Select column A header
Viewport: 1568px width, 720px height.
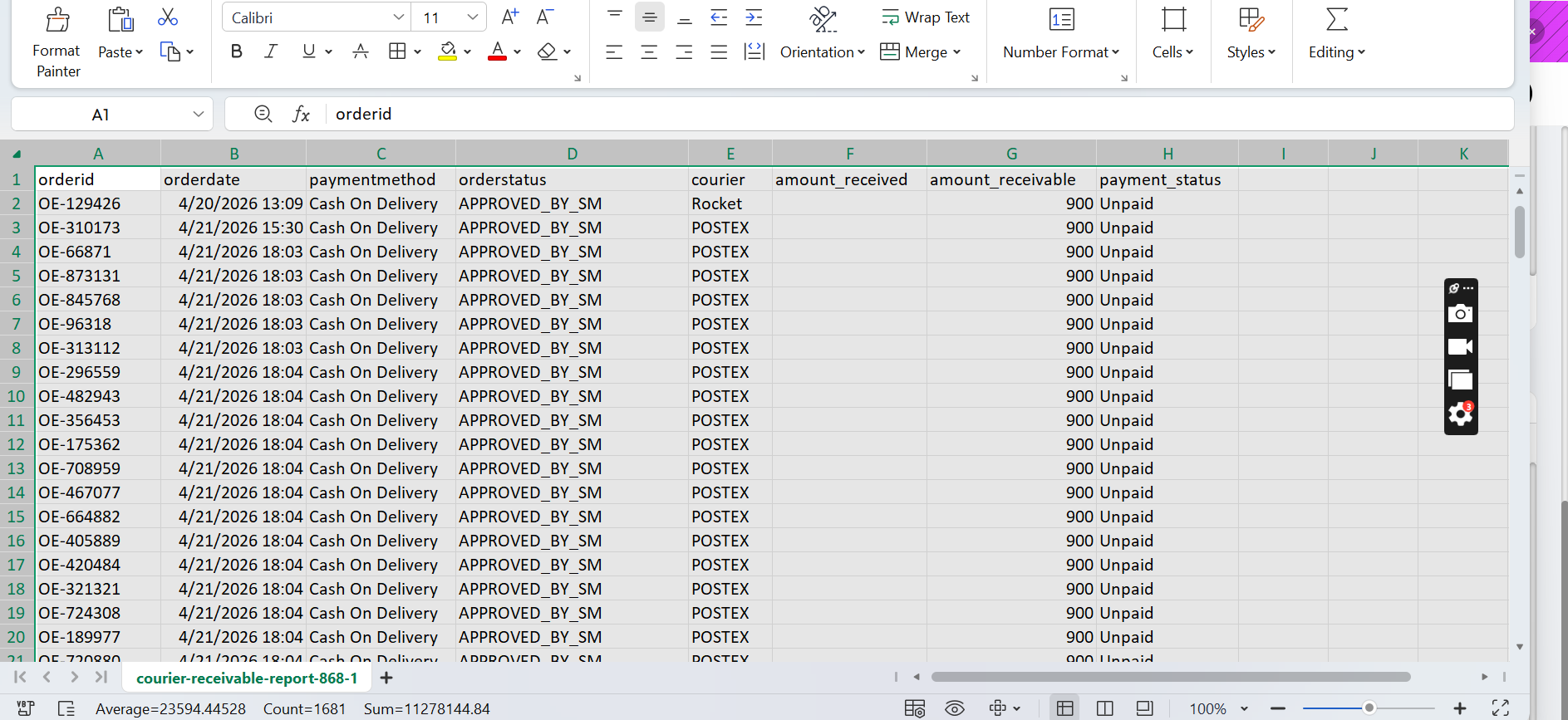pos(98,154)
